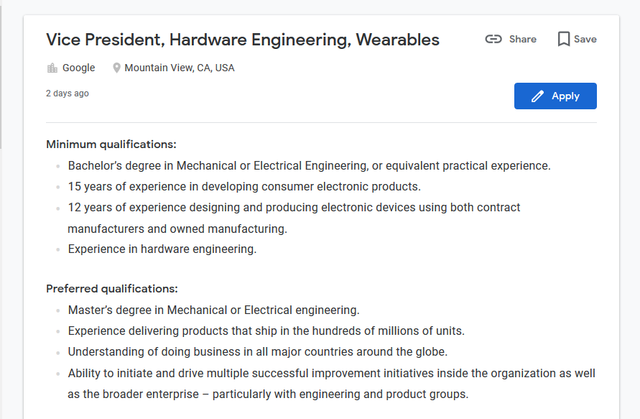This screenshot has height=419, width=640.
Task: Click the 15 years of experience bullet
Action: pos(244,187)
